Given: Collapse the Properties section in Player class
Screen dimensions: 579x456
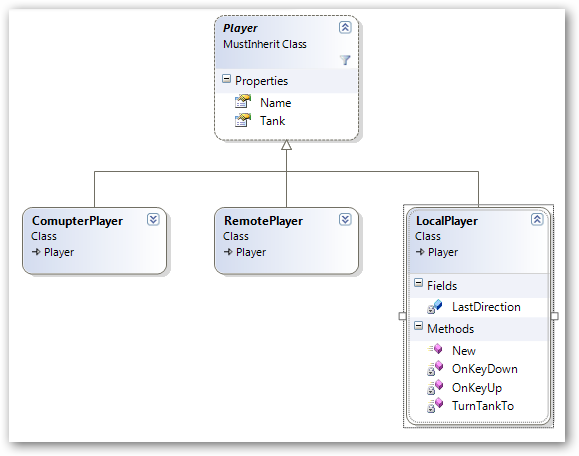Looking at the screenshot, I should tap(226, 79).
